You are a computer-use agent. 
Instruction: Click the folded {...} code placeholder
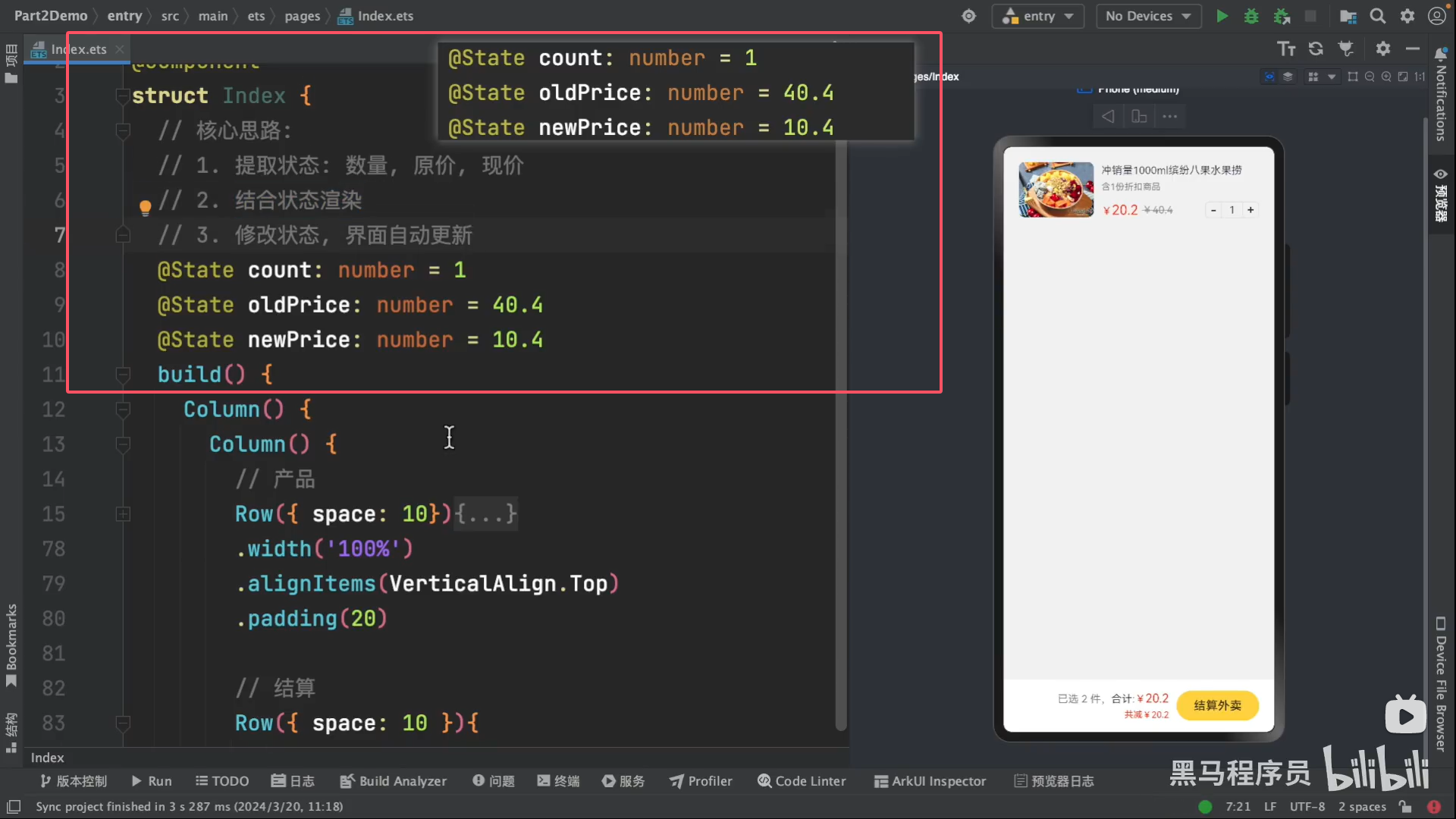(x=486, y=514)
